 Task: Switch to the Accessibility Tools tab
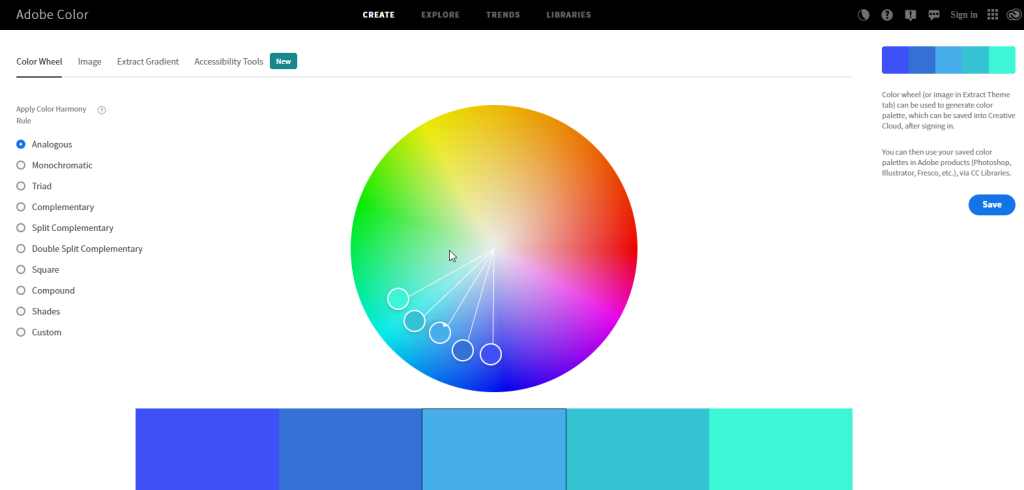pos(229,61)
